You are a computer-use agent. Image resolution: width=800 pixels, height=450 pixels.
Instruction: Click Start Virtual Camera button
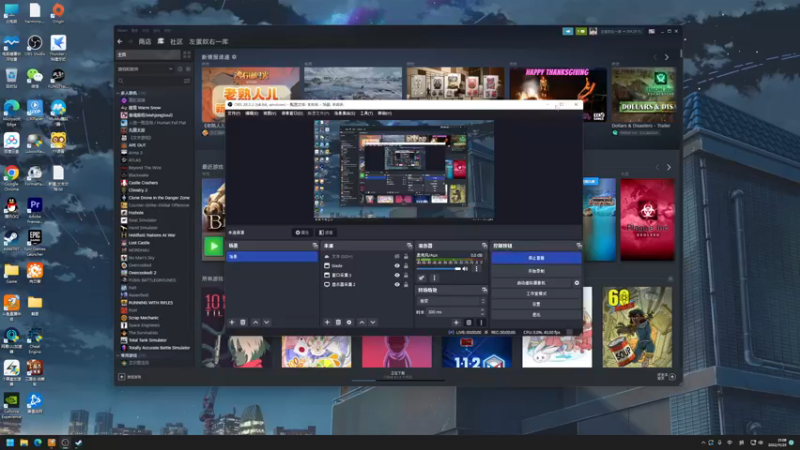click(532, 283)
